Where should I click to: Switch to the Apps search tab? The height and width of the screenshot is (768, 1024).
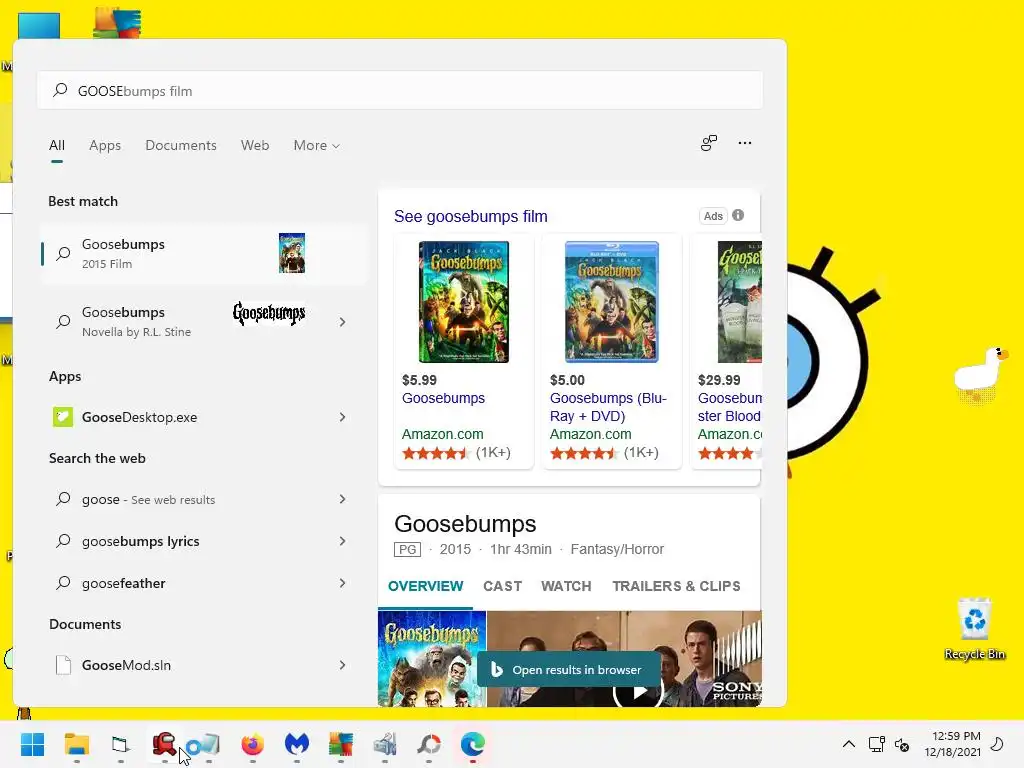pyautogui.click(x=105, y=146)
